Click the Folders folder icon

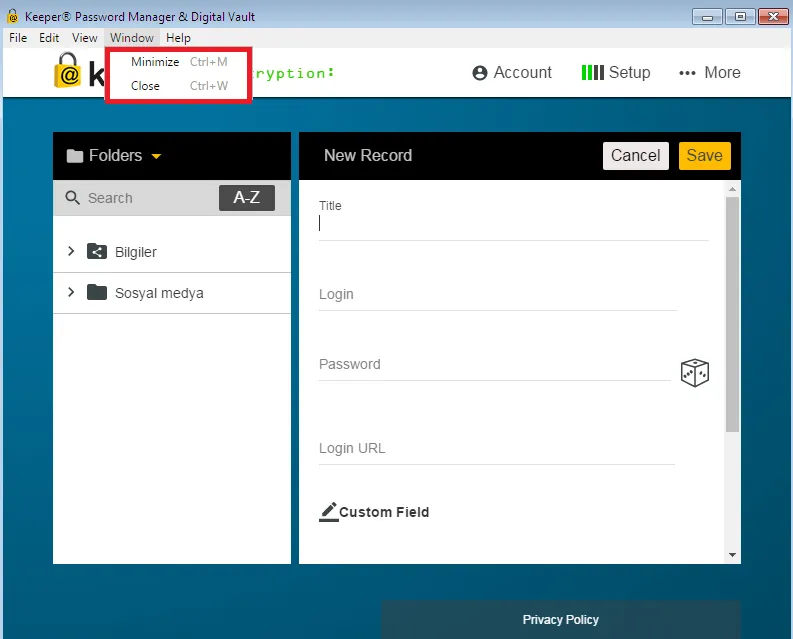pyautogui.click(x=75, y=156)
